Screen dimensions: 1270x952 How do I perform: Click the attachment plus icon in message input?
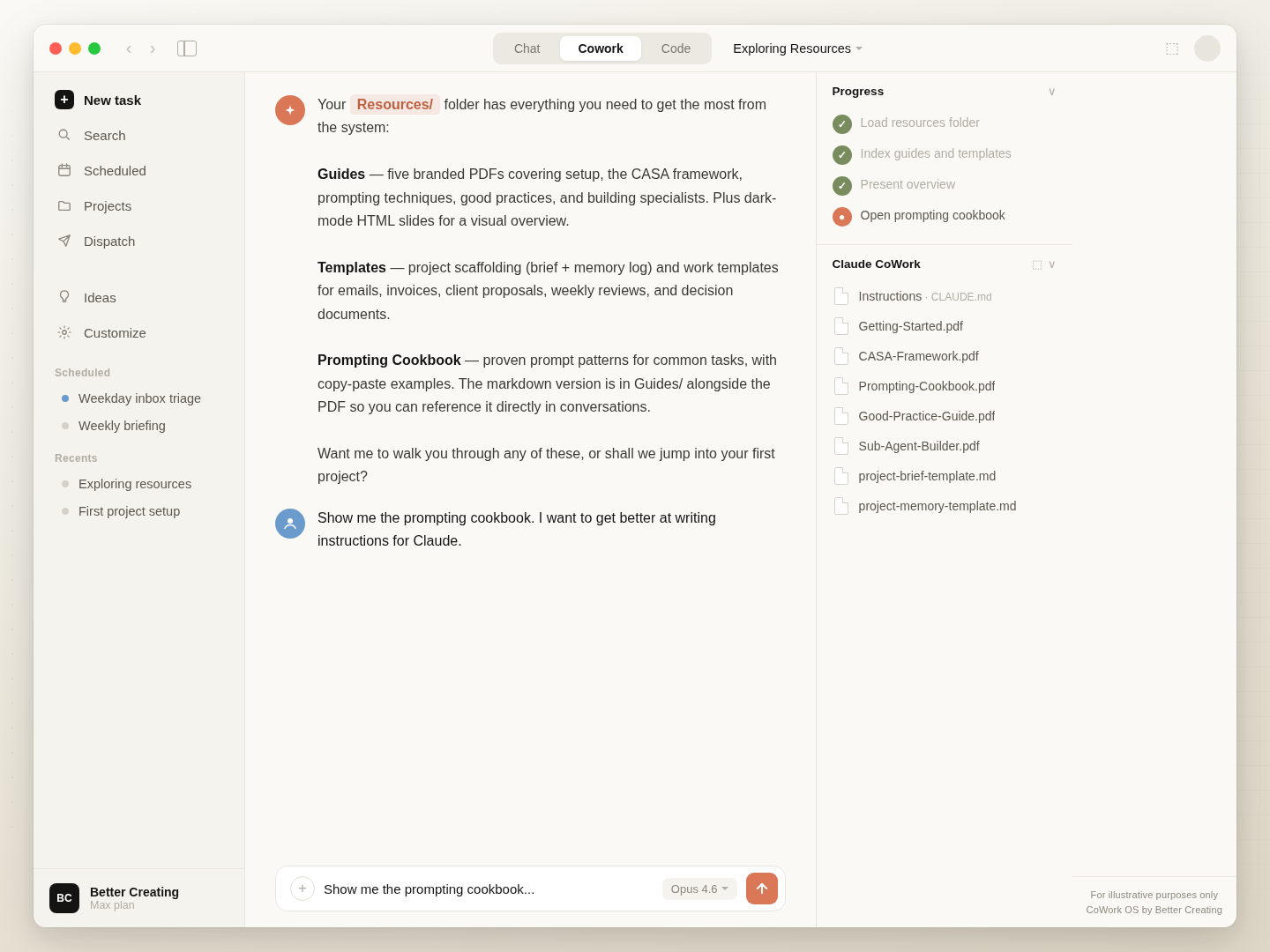(x=303, y=889)
